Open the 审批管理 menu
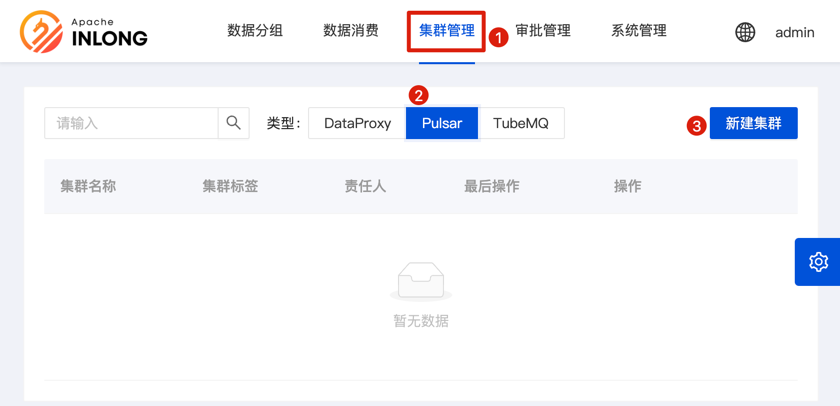 tap(543, 31)
